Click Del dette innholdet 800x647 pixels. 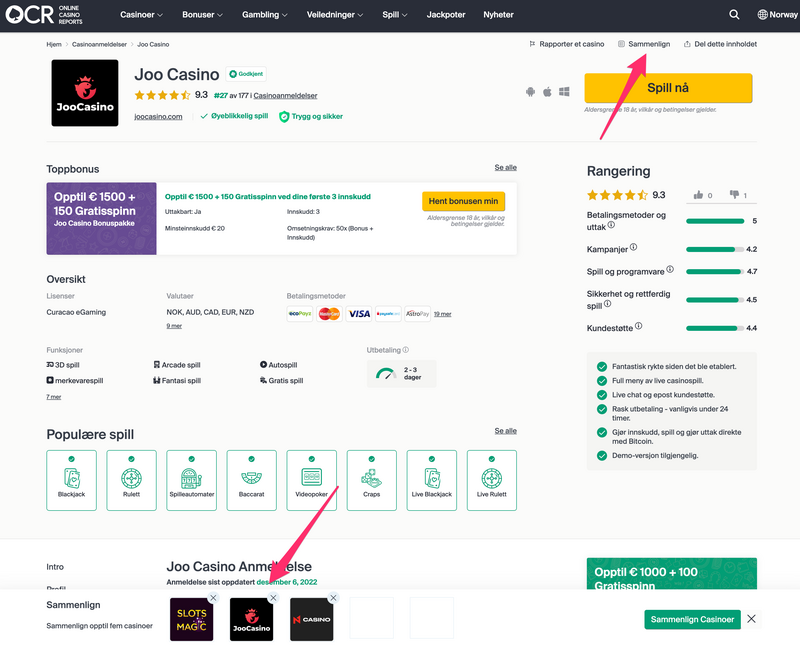point(720,44)
